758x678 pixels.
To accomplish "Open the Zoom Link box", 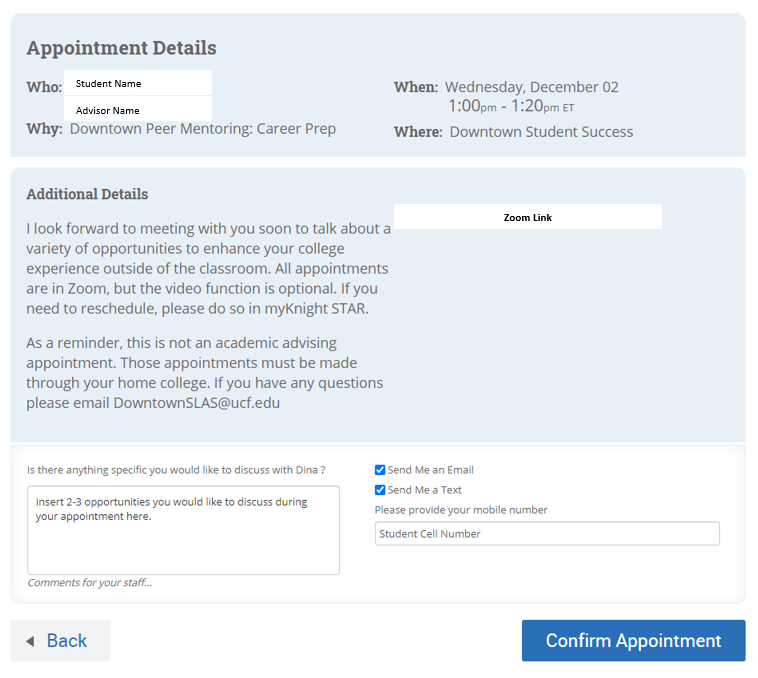I will [x=527, y=217].
